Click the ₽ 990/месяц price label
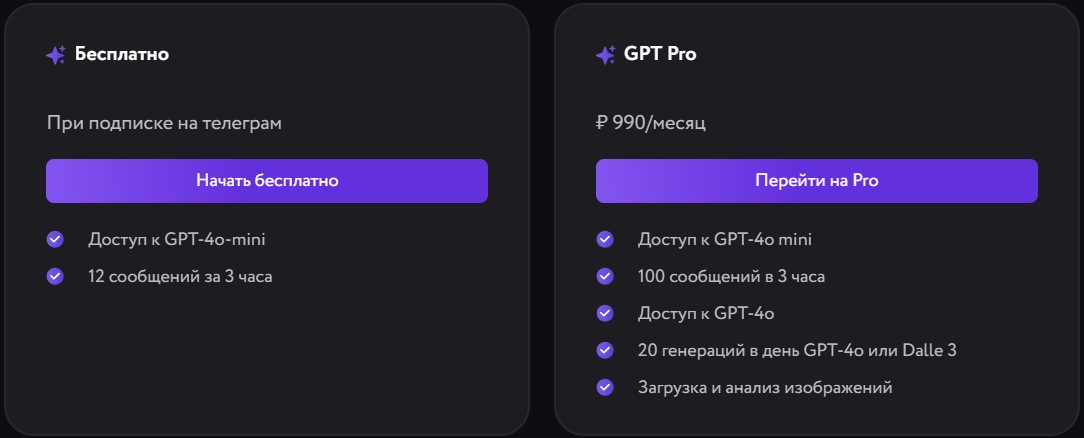Image resolution: width=1084 pixels, height=438 pixels. pyautogui.click(x=651, y=123)
